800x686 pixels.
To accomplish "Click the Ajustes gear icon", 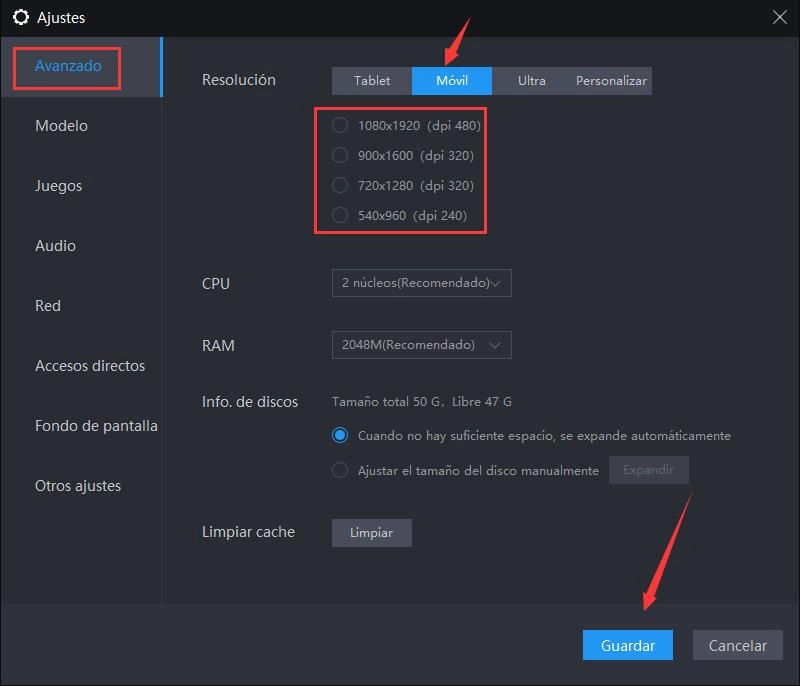I will point(21,17).
